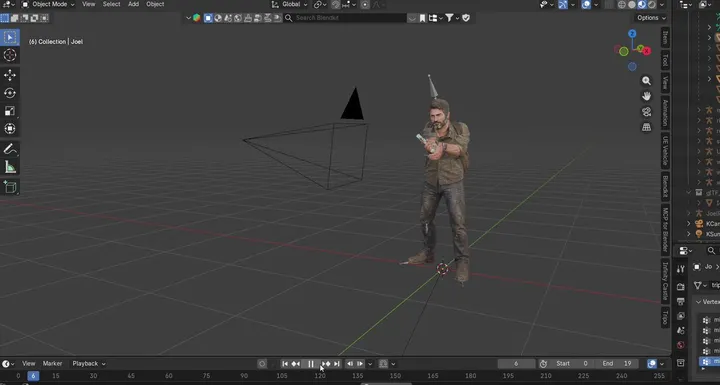Switch to wireframe viewport shading
Image resolution: width=720 pixels, height=385 pixels.
coord(622,5)
